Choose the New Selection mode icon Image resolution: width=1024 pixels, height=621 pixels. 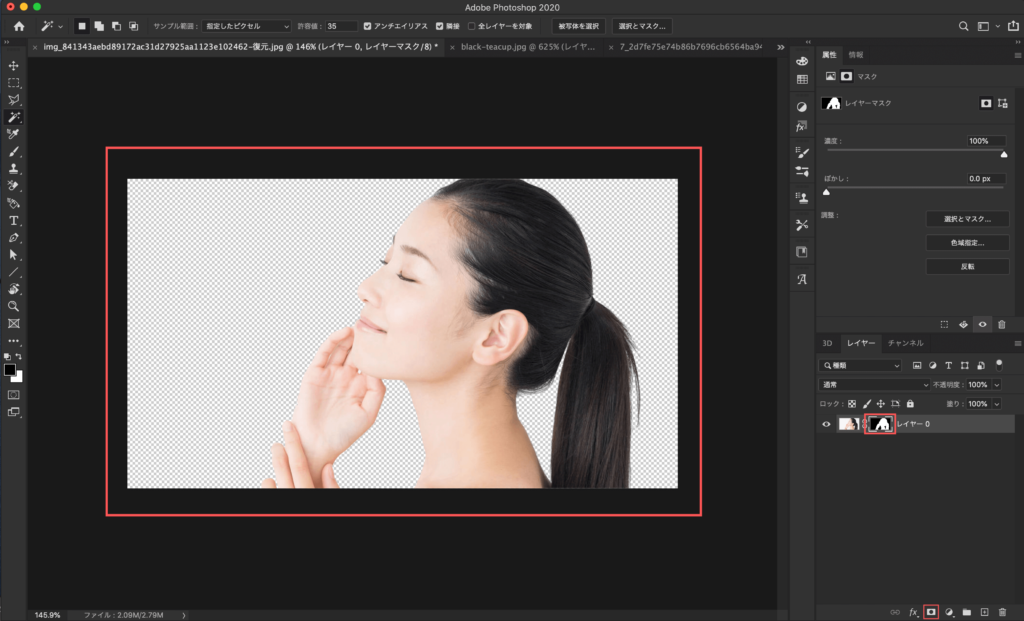click(82, 26)
